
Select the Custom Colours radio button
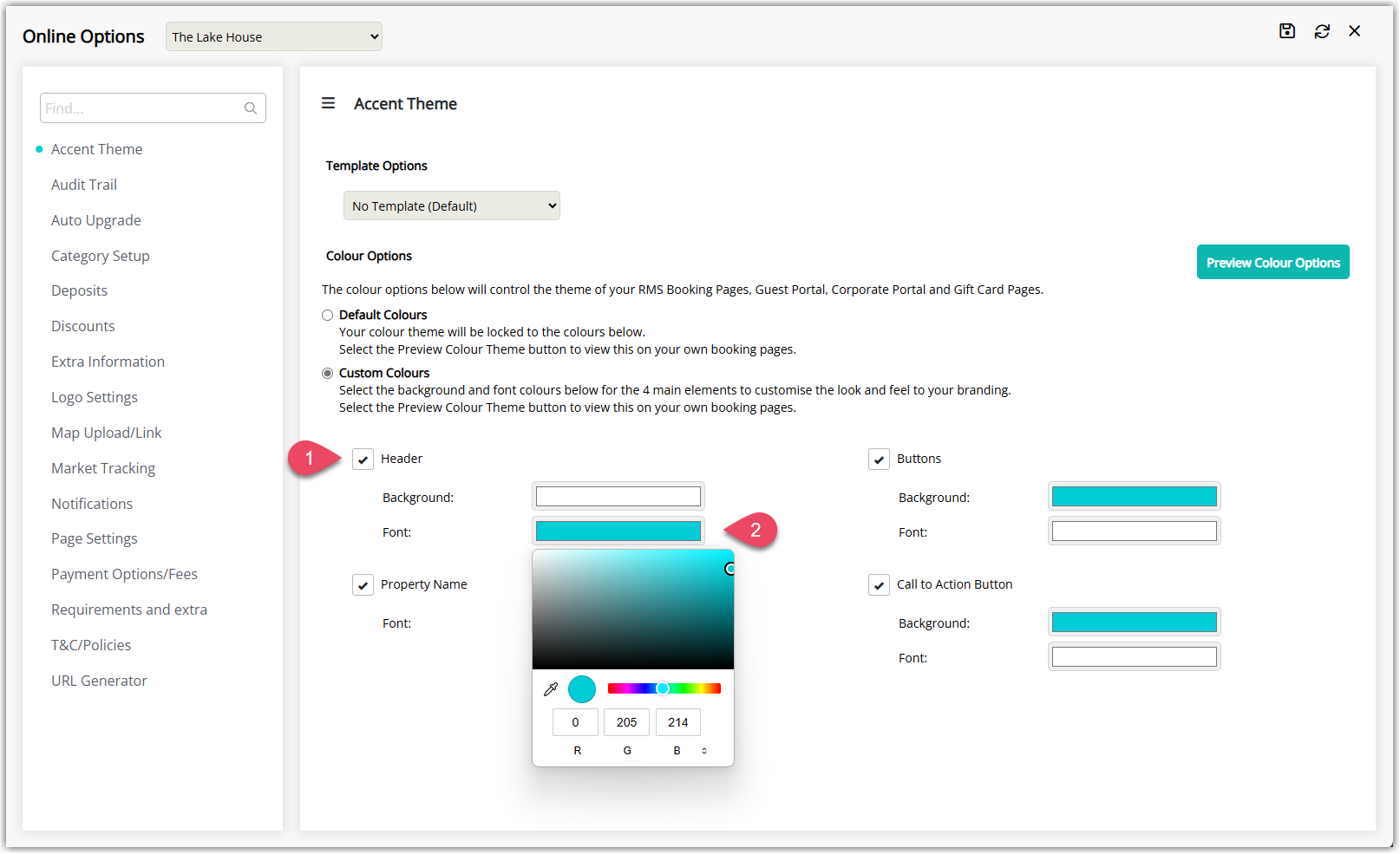click(x=328, y=373)
